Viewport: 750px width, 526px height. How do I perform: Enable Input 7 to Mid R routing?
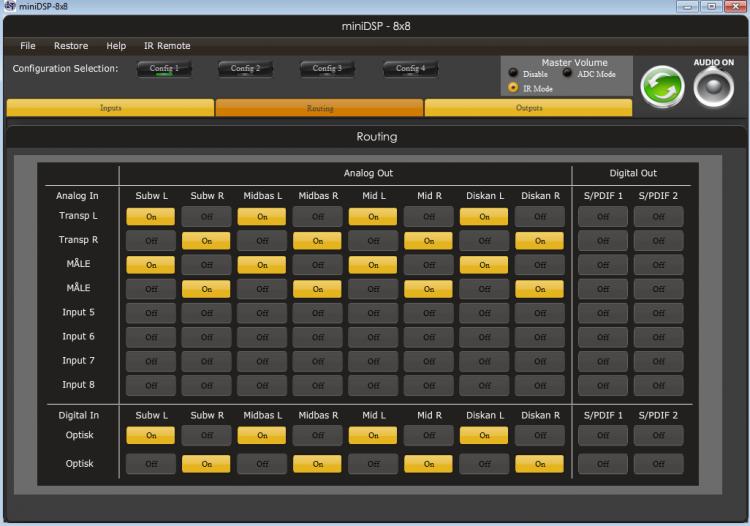click(x=428, y=362)
